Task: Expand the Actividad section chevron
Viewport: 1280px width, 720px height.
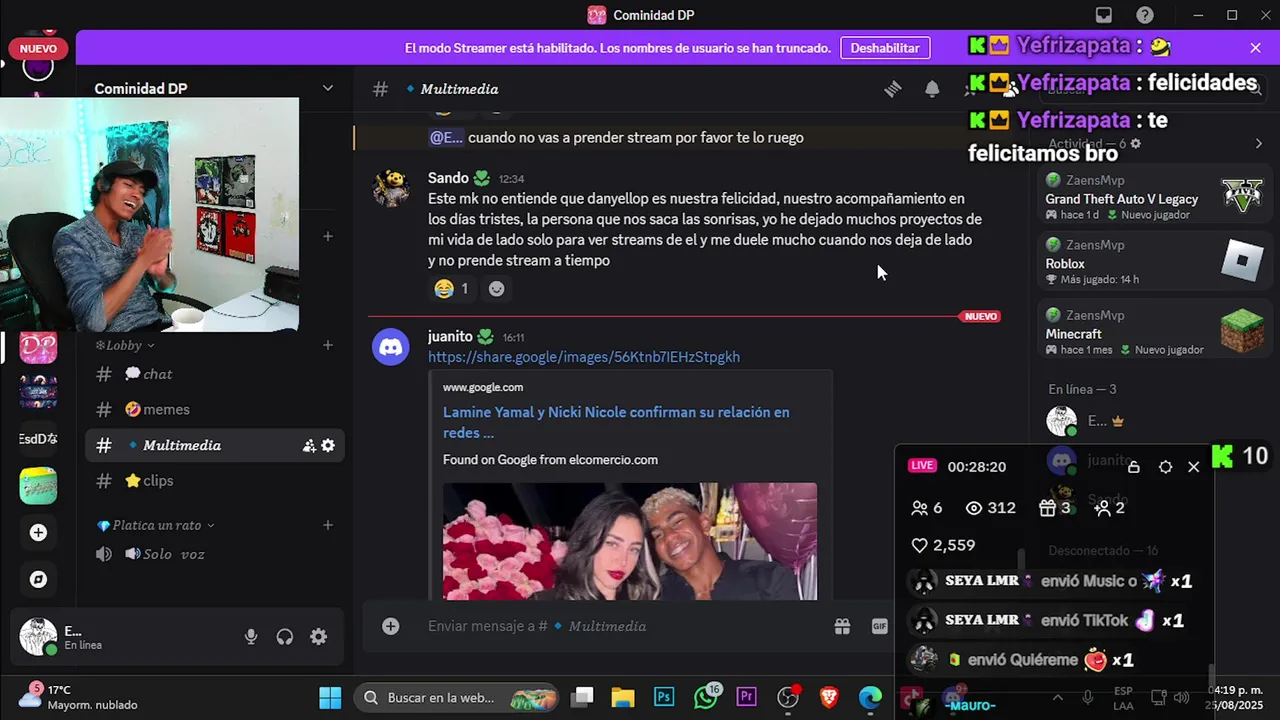Action: click(x=1258, y=144)
